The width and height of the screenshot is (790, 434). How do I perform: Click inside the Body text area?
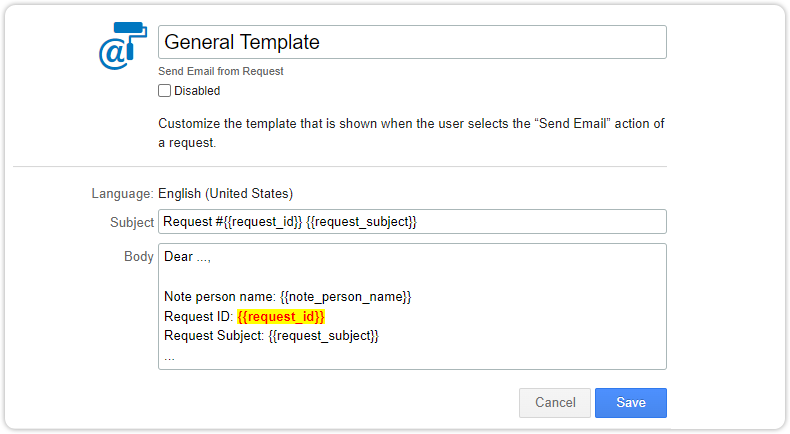point(412,306)
